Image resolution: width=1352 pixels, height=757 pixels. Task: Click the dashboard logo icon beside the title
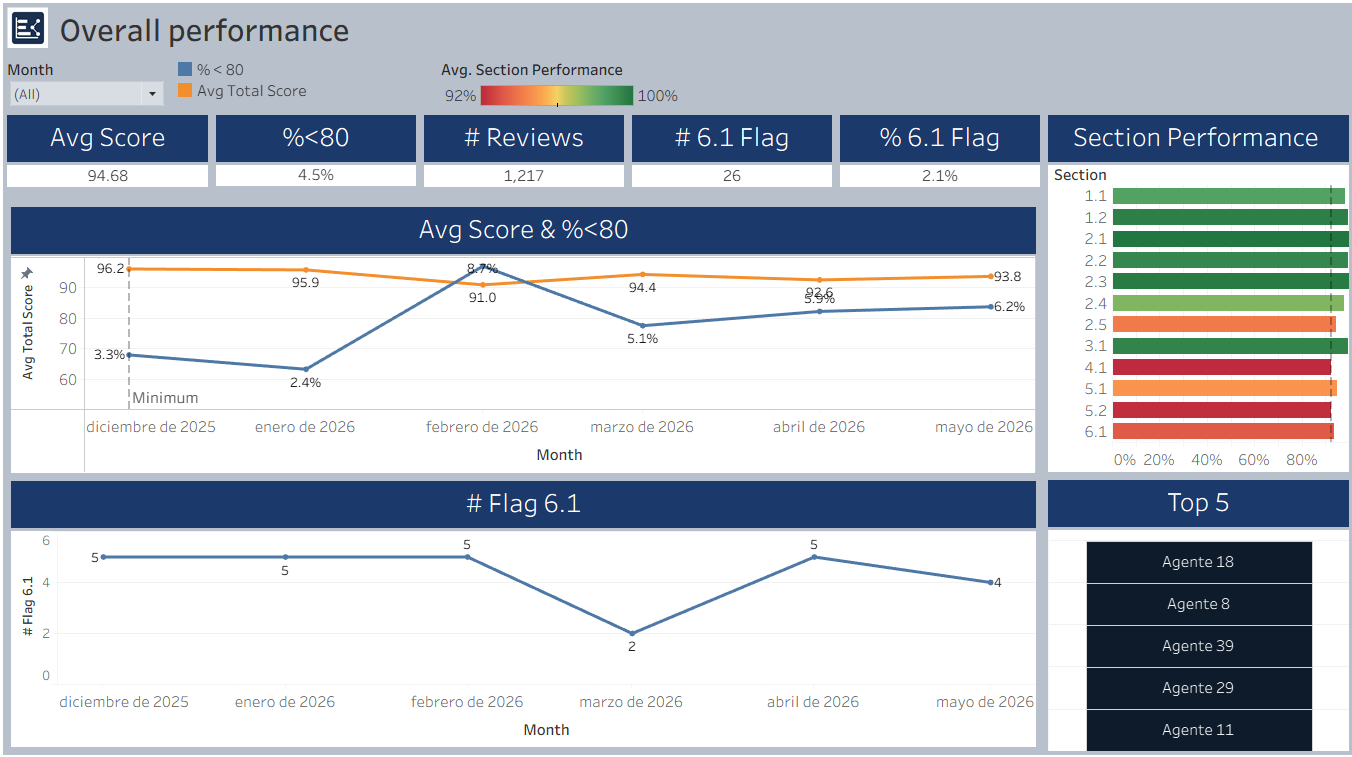pos(28,28)
